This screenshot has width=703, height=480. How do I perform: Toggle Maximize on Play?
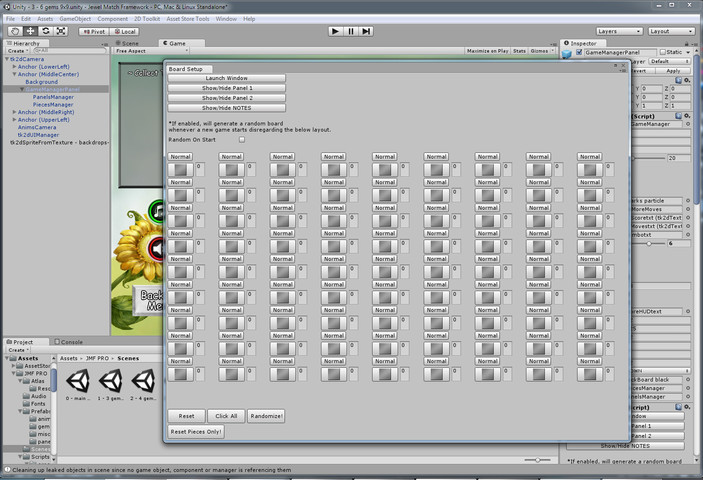click(487, 51)
